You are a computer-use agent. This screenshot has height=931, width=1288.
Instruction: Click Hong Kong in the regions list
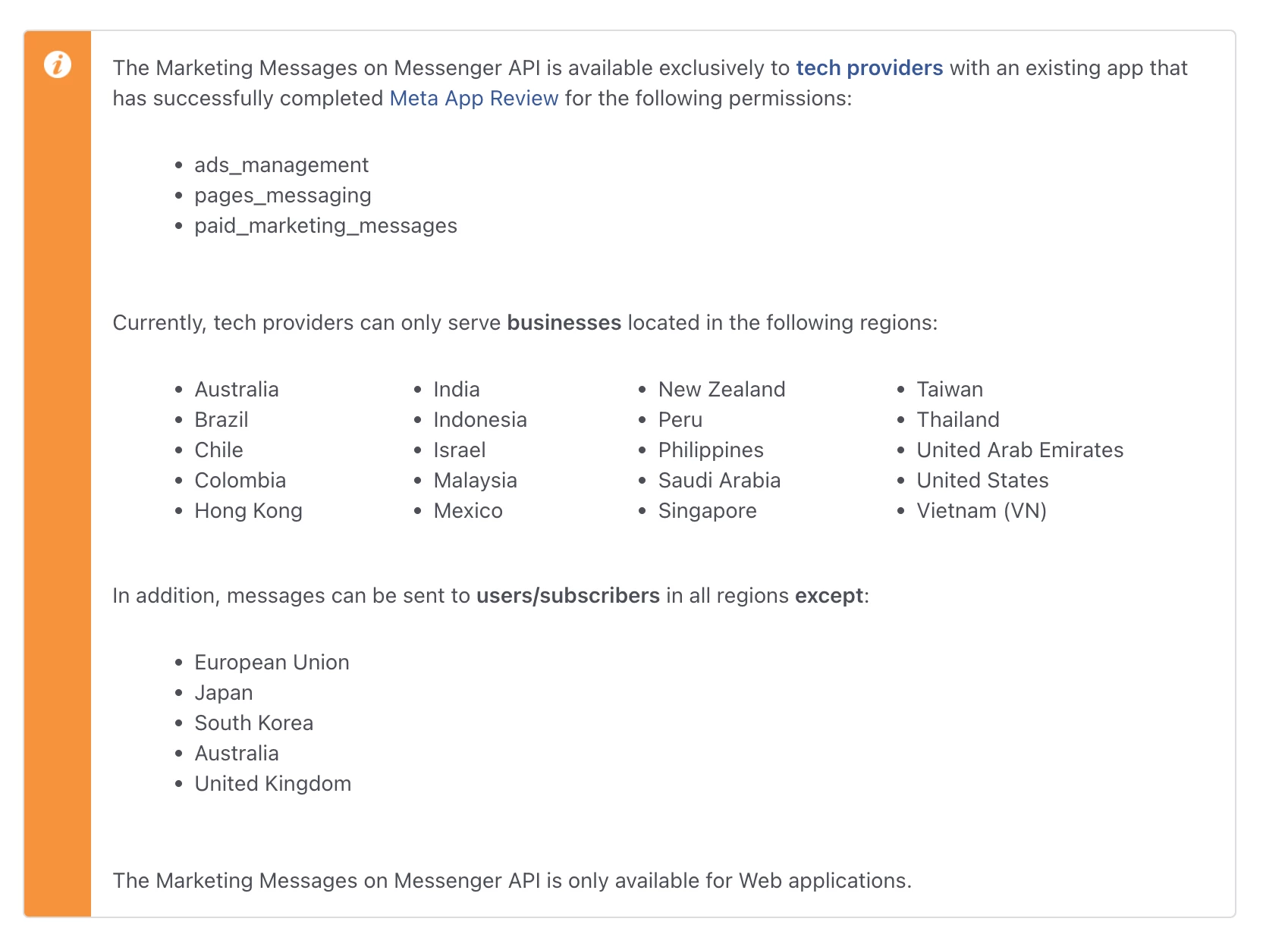(248, 511)
